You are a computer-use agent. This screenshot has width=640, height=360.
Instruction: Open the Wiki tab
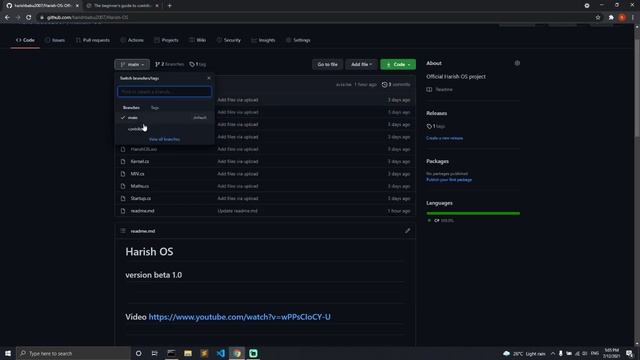[198, 40]
